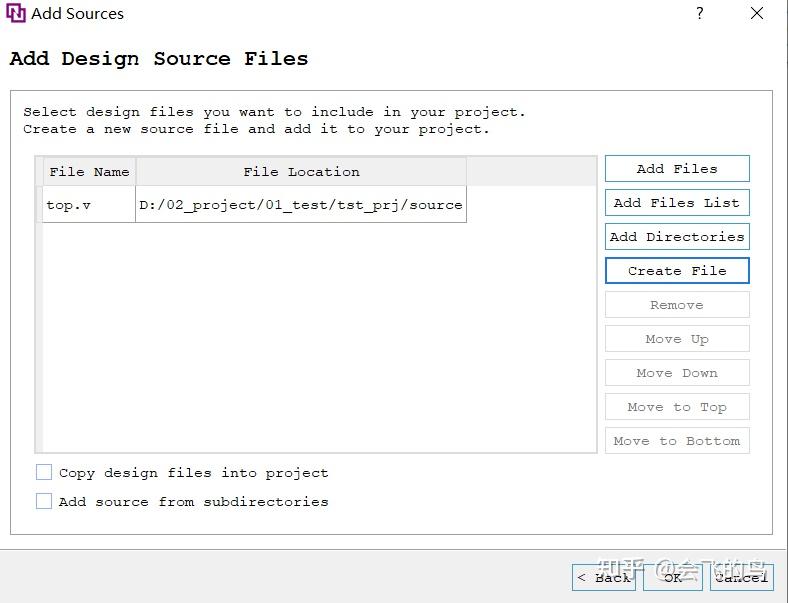
Task: Click Move to Bottom
Action: (677, 441)
